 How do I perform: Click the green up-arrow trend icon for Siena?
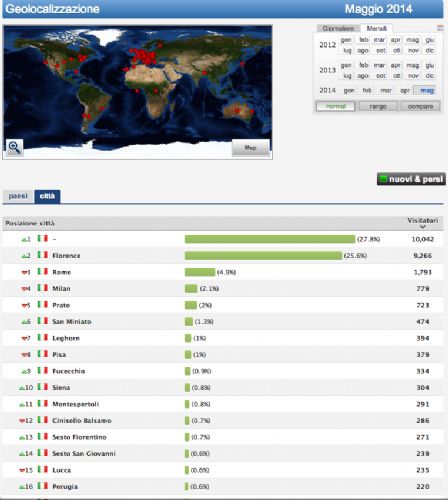pos(22,388)
